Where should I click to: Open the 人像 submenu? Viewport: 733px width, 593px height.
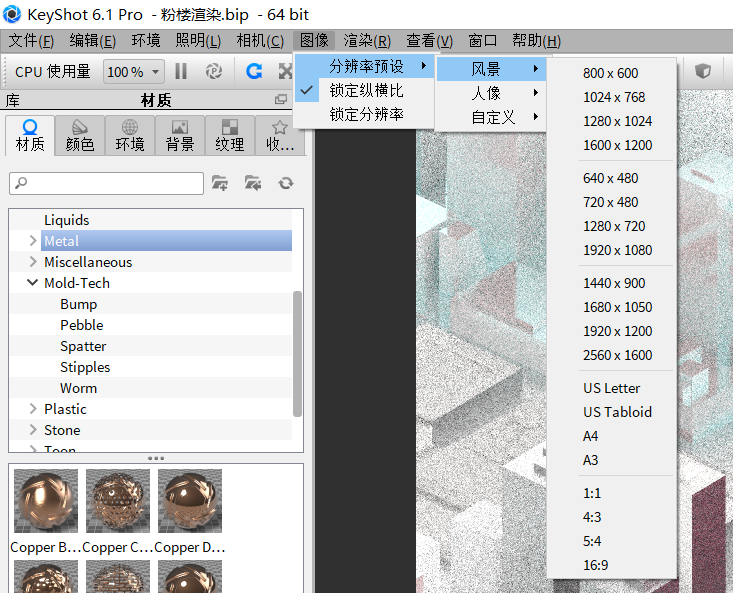pos(491,93)
